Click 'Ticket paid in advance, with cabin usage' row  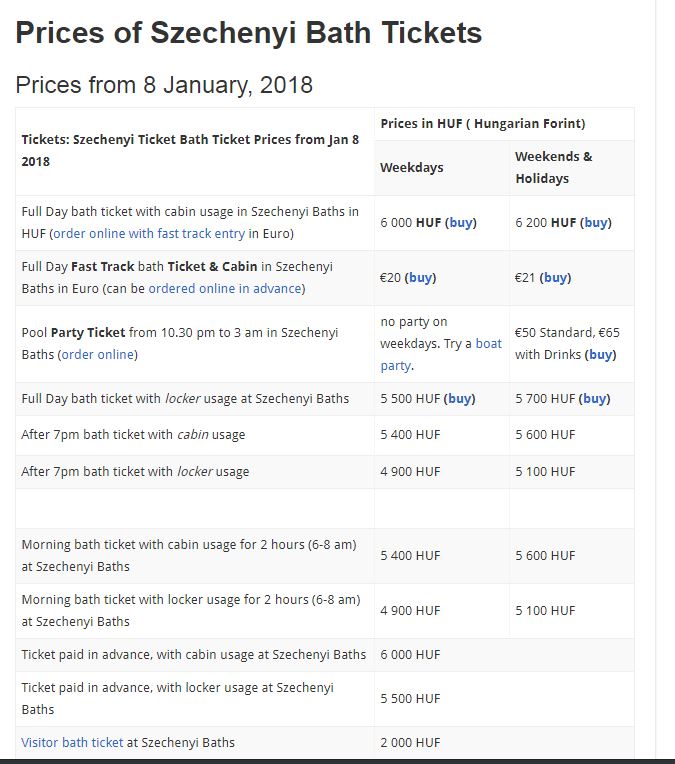tap(325, 655)
